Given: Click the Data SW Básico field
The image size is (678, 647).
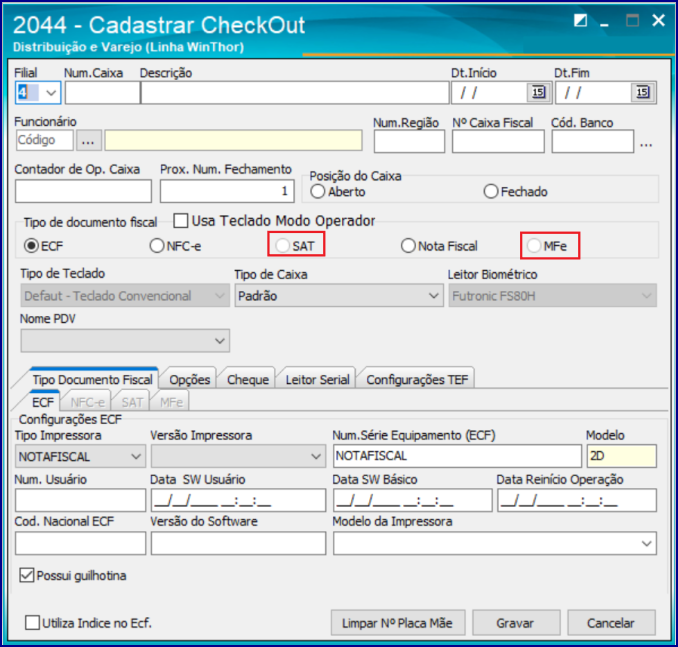Looking at the screenshot, I should click(x=413, y=500).
